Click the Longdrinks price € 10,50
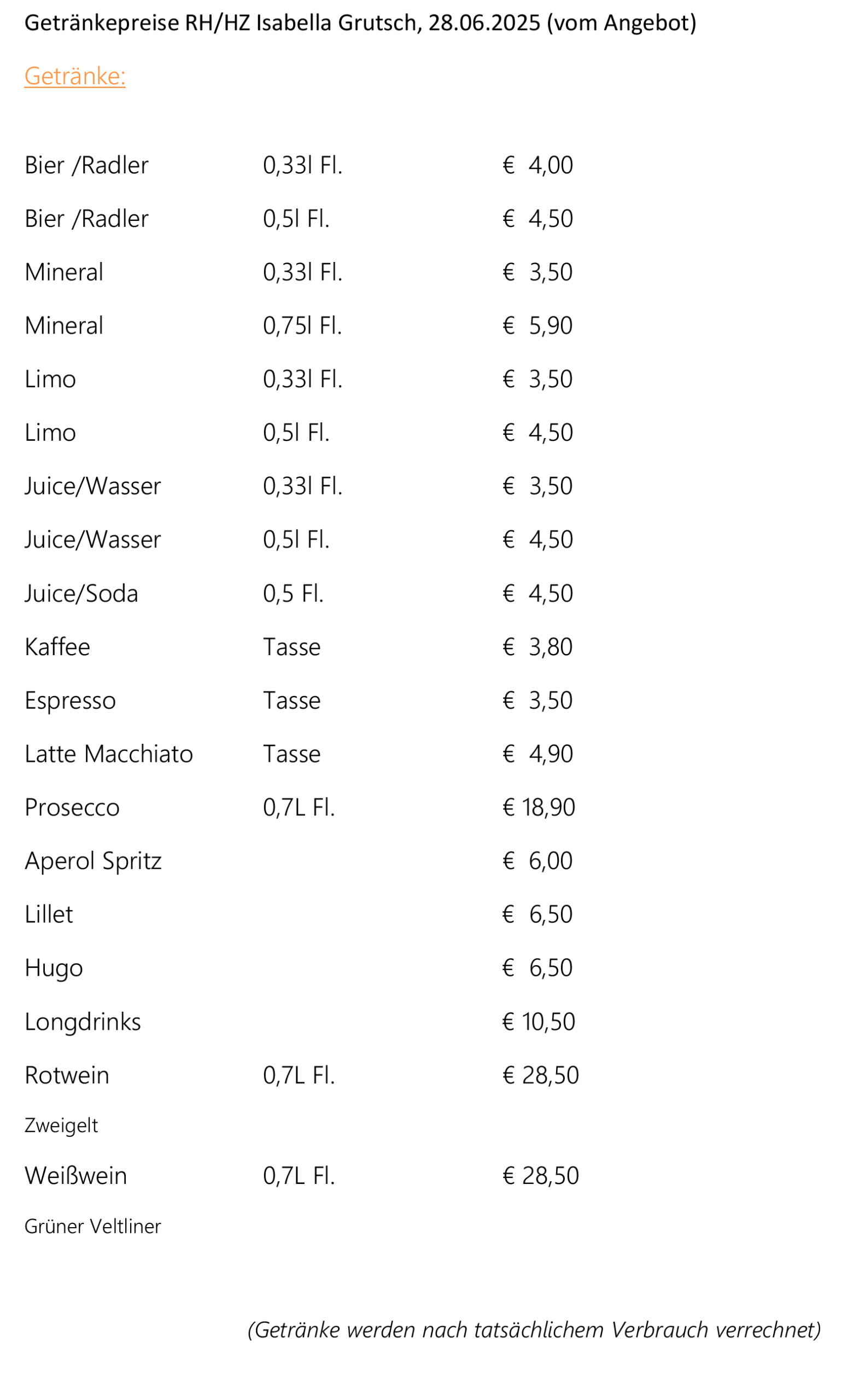The height and width of the screenshot is (1400, 859). coord(539,1022)
